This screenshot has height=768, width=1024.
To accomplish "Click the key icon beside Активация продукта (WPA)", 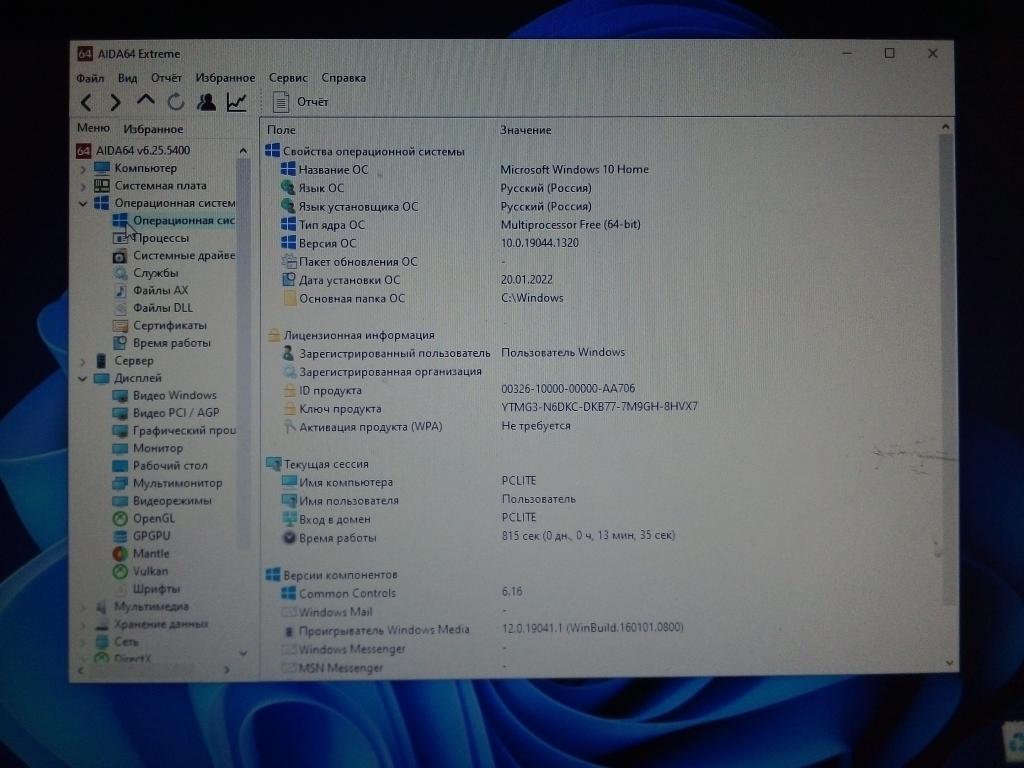I will [x=289, y=427].
